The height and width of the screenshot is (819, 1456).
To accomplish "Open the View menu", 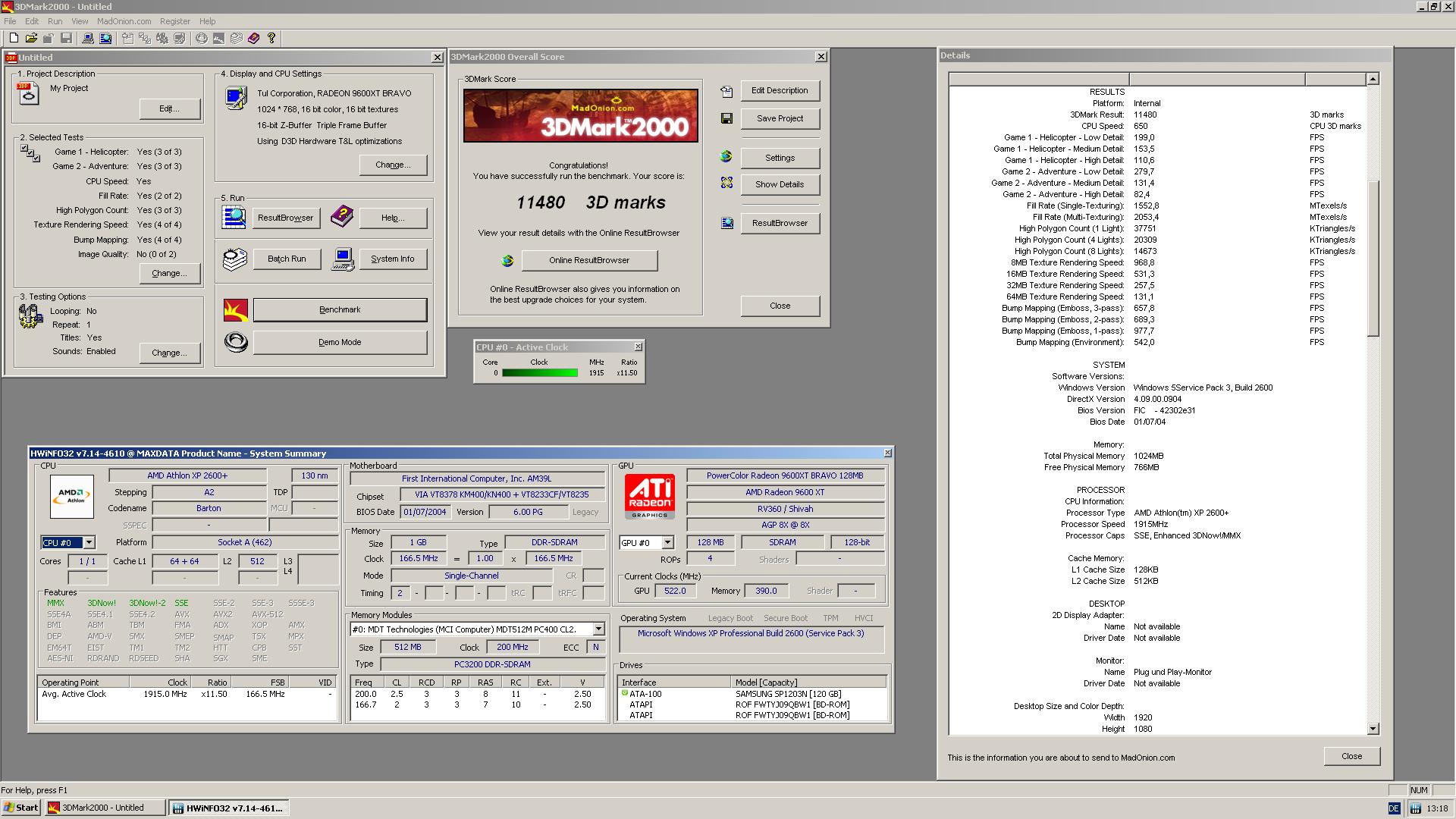I will pos(80,21).
